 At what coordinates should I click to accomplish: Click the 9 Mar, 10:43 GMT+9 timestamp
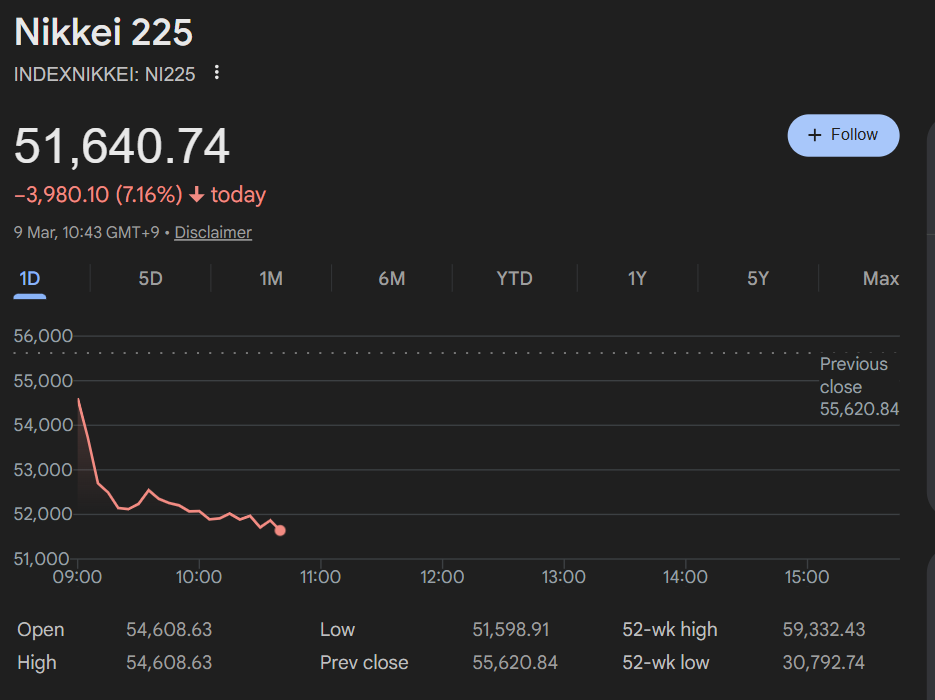86,233
